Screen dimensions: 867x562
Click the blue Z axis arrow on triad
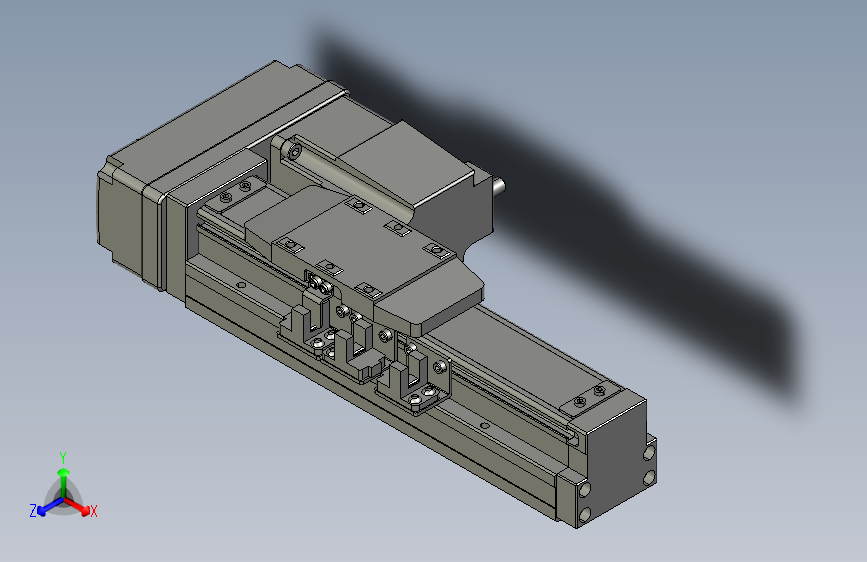49,507
